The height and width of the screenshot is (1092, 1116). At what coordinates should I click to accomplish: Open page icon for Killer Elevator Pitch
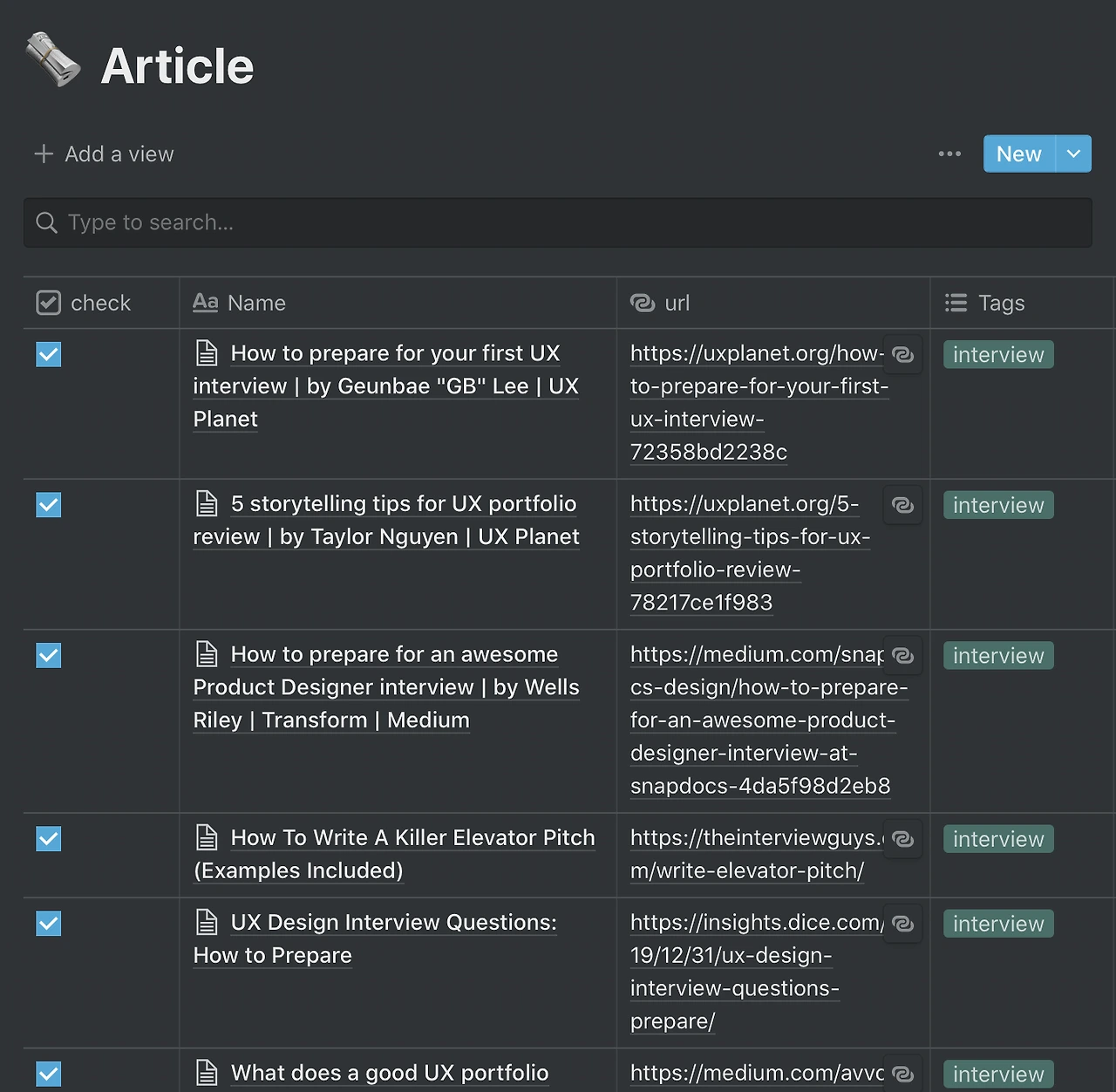pyautogui.click(x=207, y=838)
